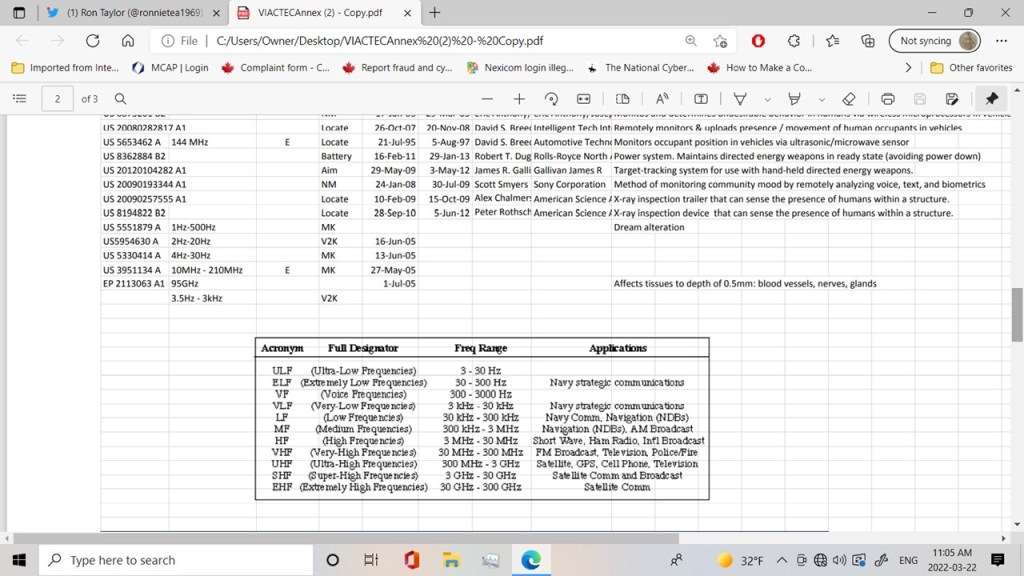Select the Erase tool in PDF toolbar
This screenshot has height=576, width=1024.
pyautogui.click(x=849, y=99)
